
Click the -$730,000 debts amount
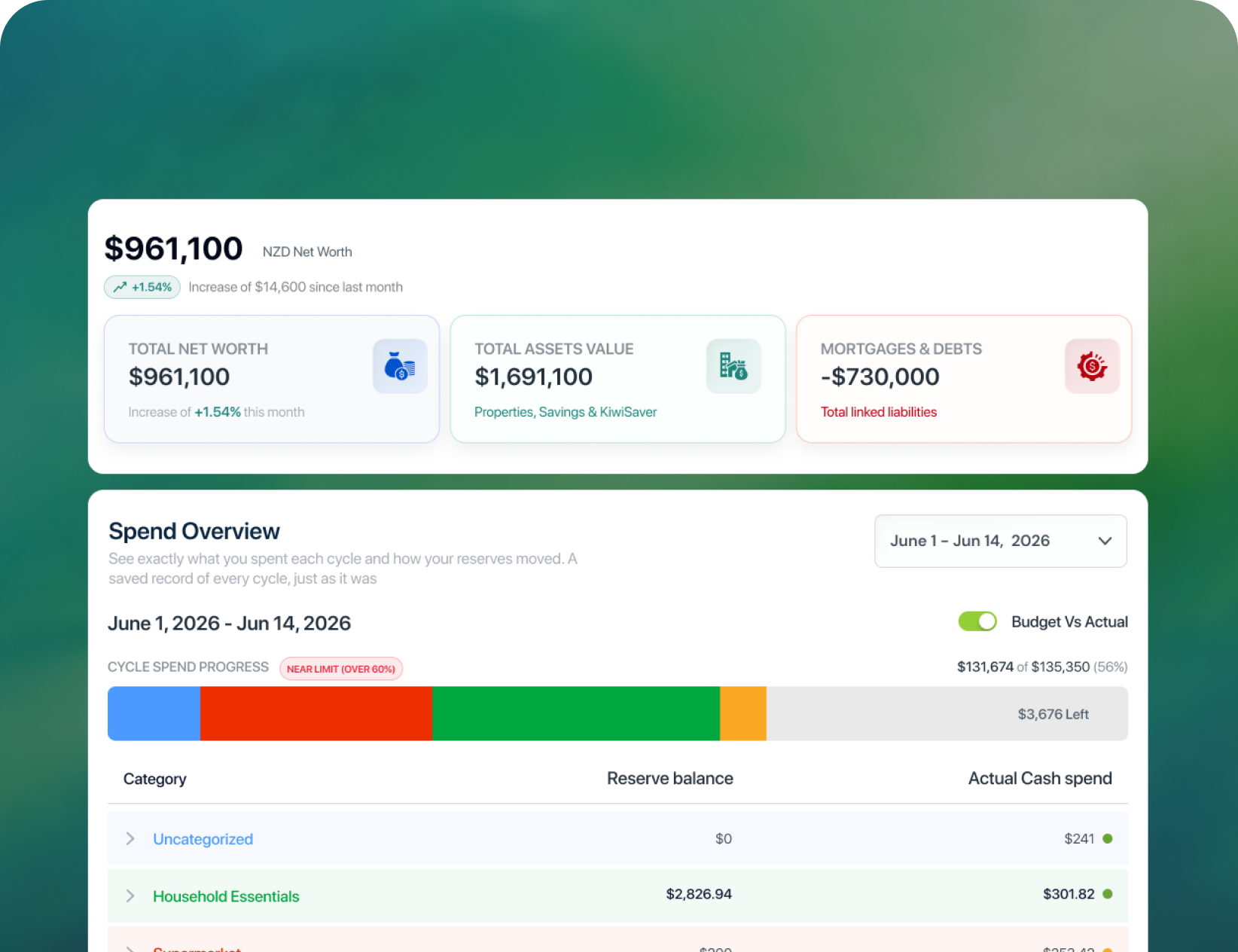(880, 377)
